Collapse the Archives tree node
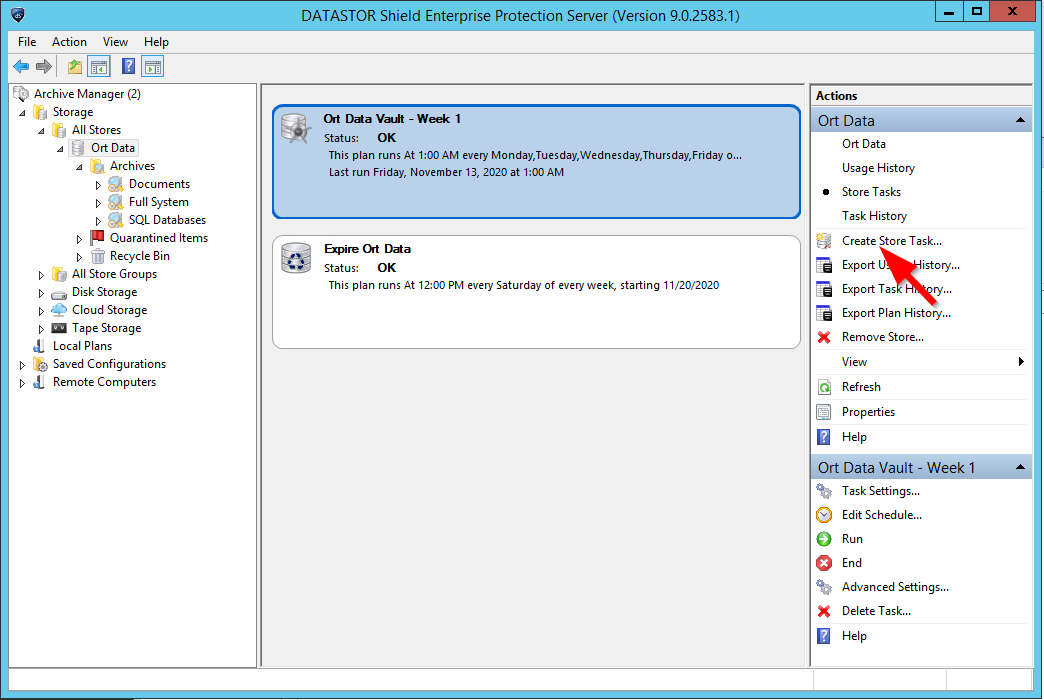This screenshot has height=700, width=1044. coord(80,167)
